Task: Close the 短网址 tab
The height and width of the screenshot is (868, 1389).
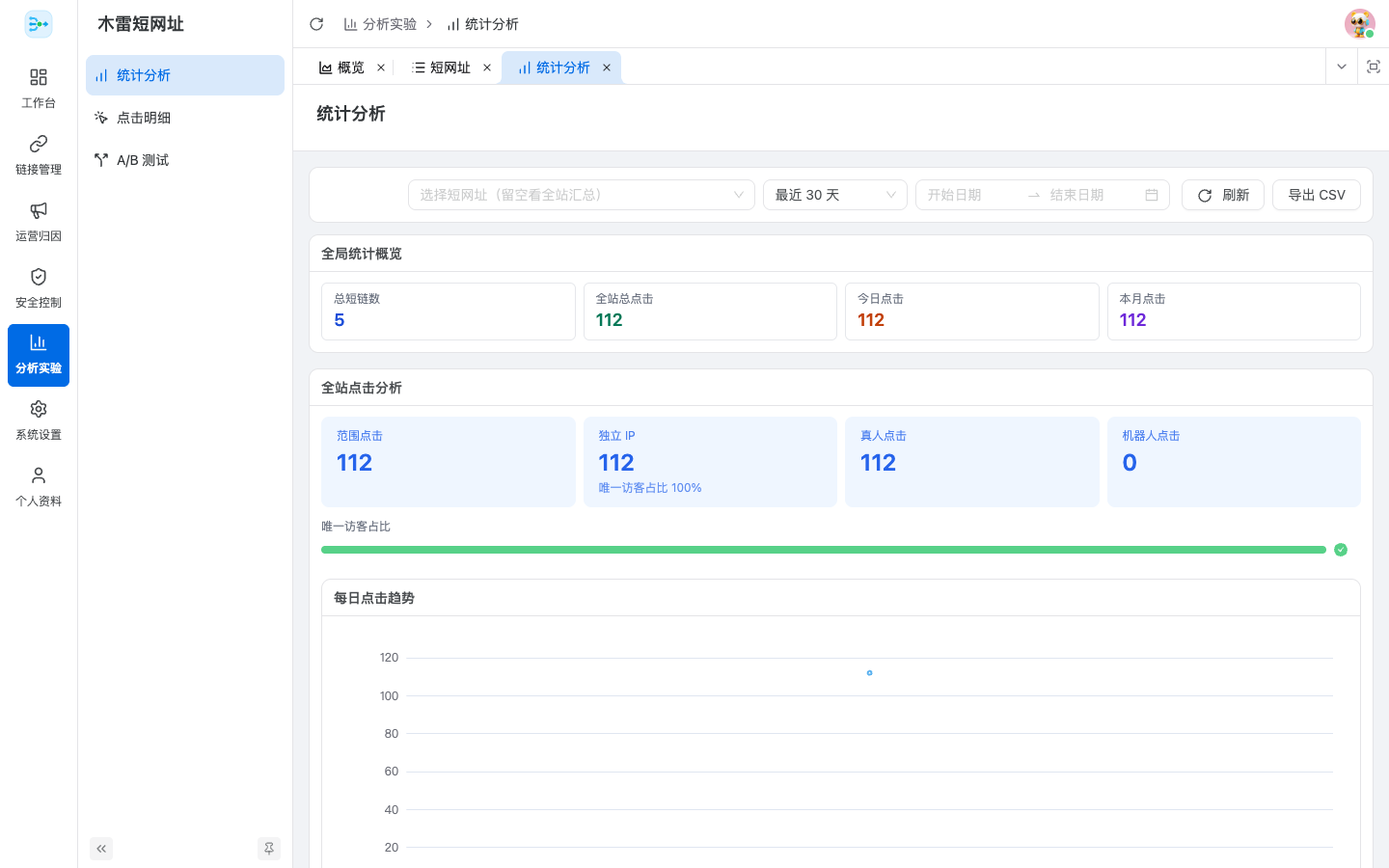Action: [487, 68]
